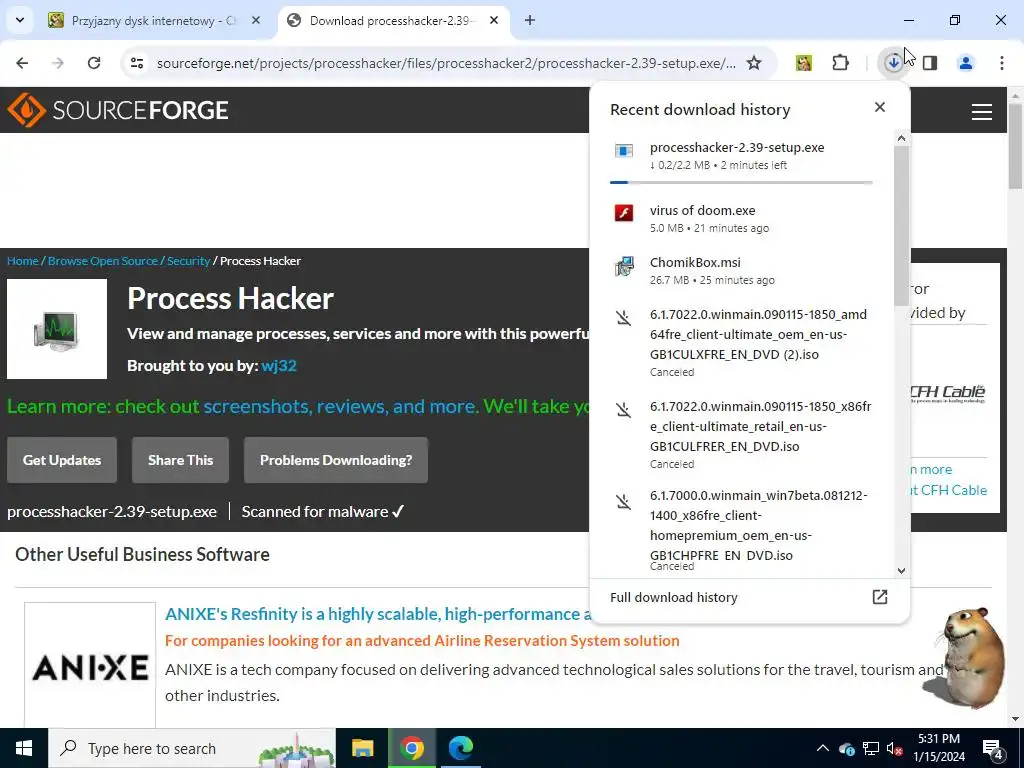Open the Browse Open Source breadcrumb link
This screenshot has width=1024, height=768.
coord(103,261)
